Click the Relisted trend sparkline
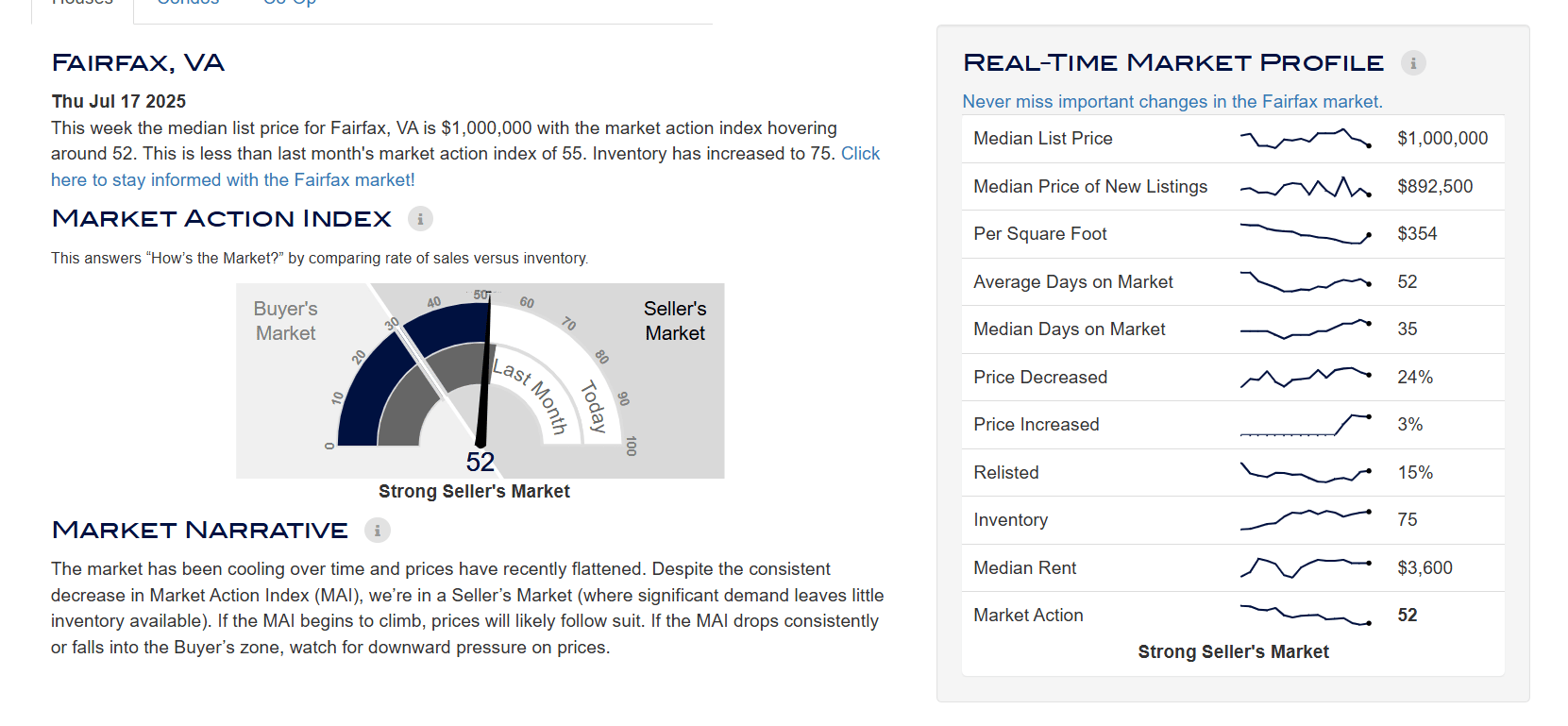1568x726 pixels. tap(1306, 473)
